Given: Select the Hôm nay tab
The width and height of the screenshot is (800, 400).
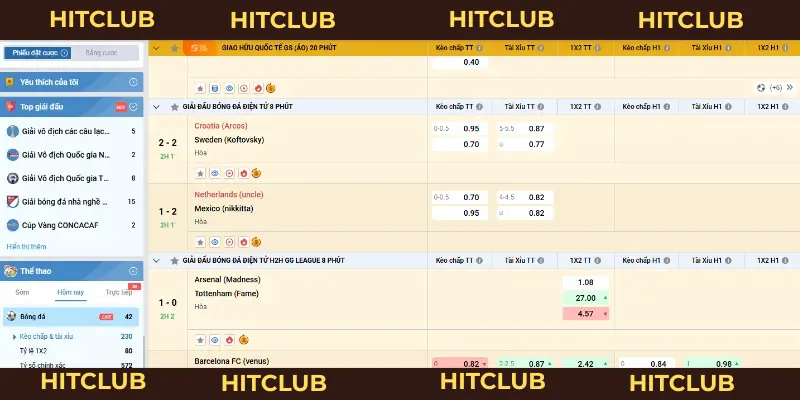Looking at the screenshot, I should [71, 292].
